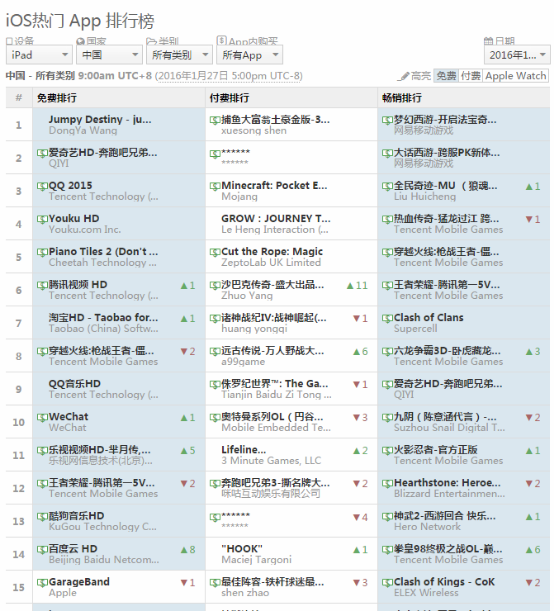Select the 畅销排行 column header
The width and height of the screenshot is (554, 611).
tap(402, 98)
